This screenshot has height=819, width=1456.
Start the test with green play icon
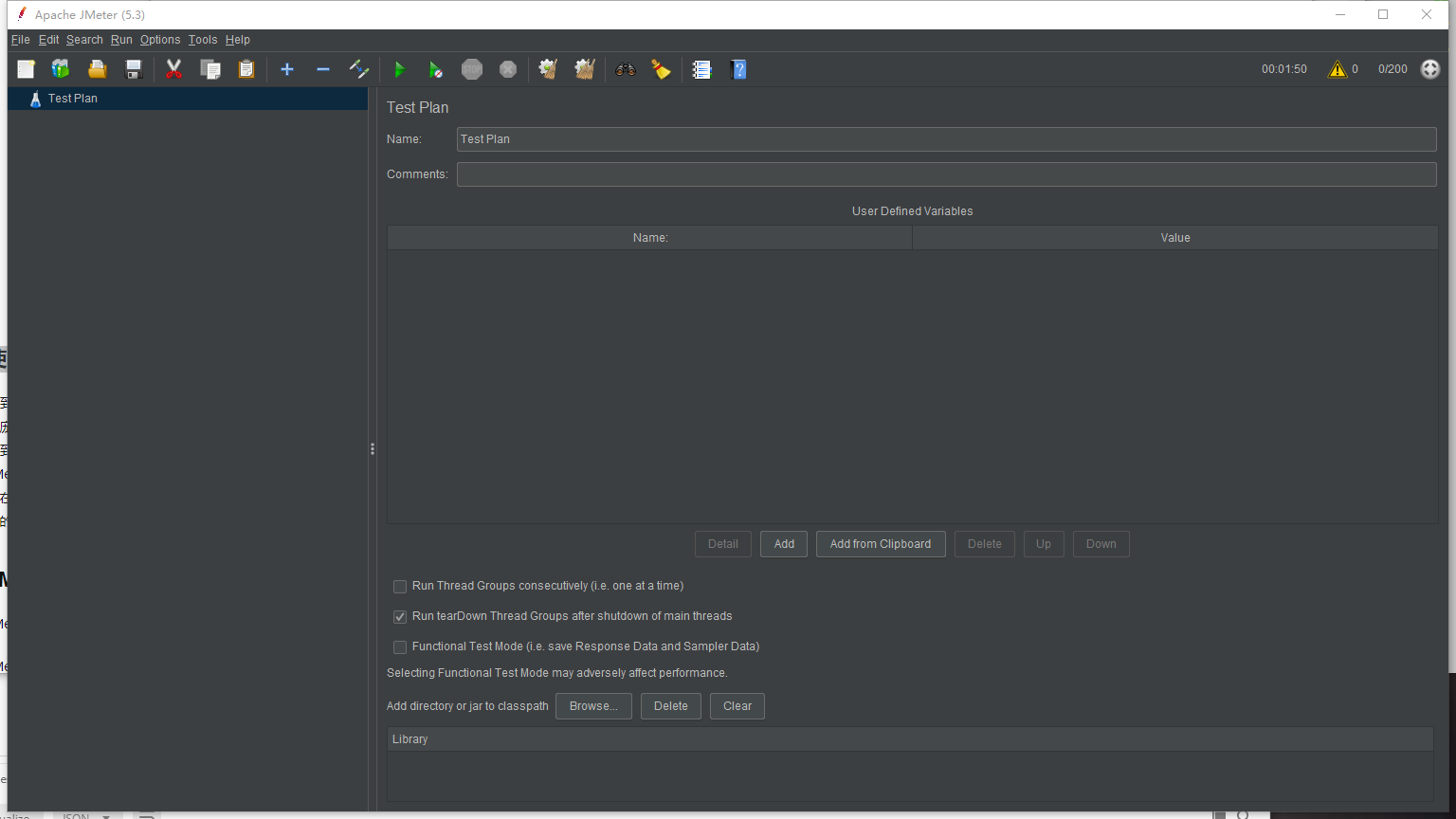399,69
